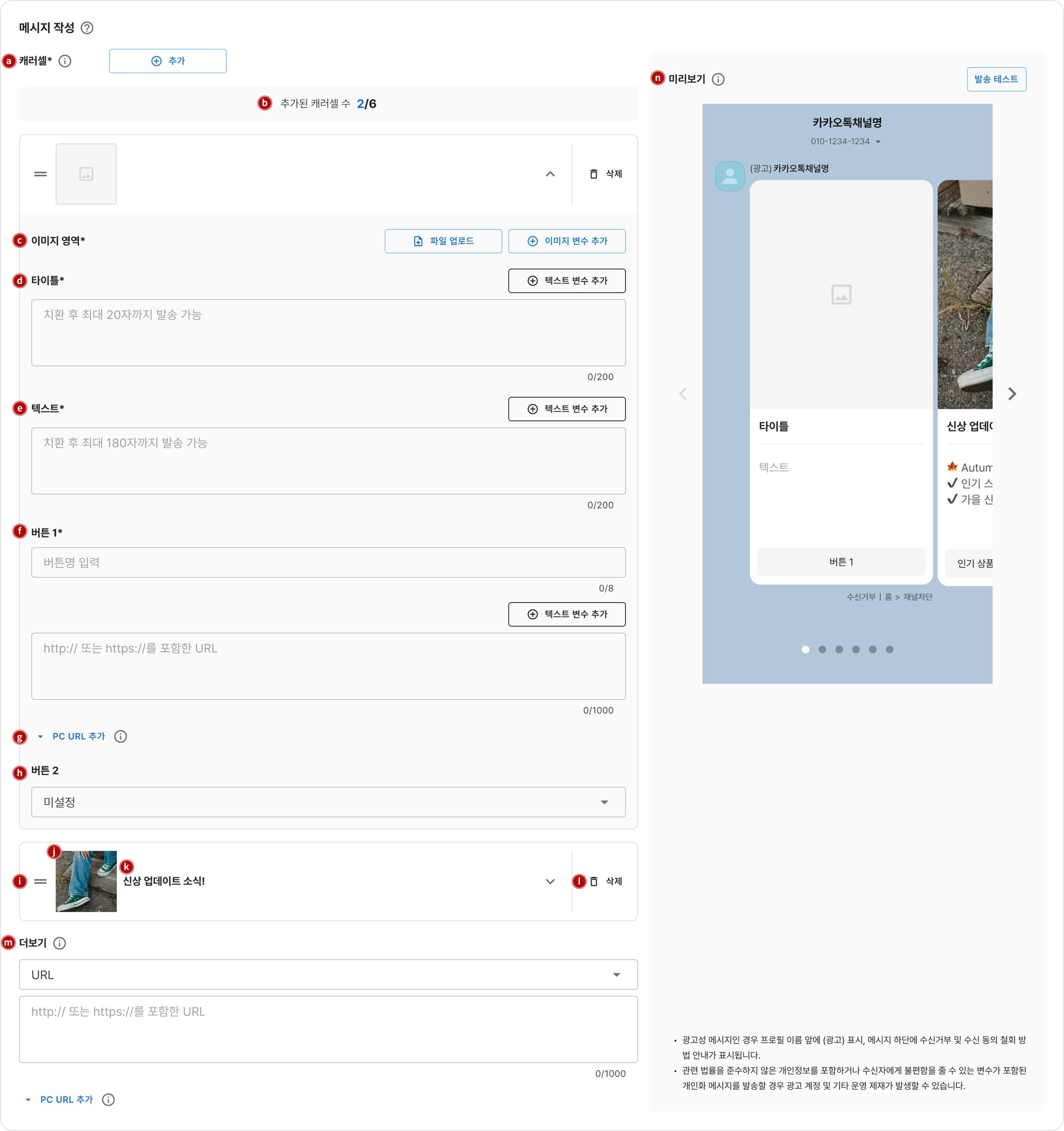Click the info icon next to 미리보기

(x=718, y=79)
